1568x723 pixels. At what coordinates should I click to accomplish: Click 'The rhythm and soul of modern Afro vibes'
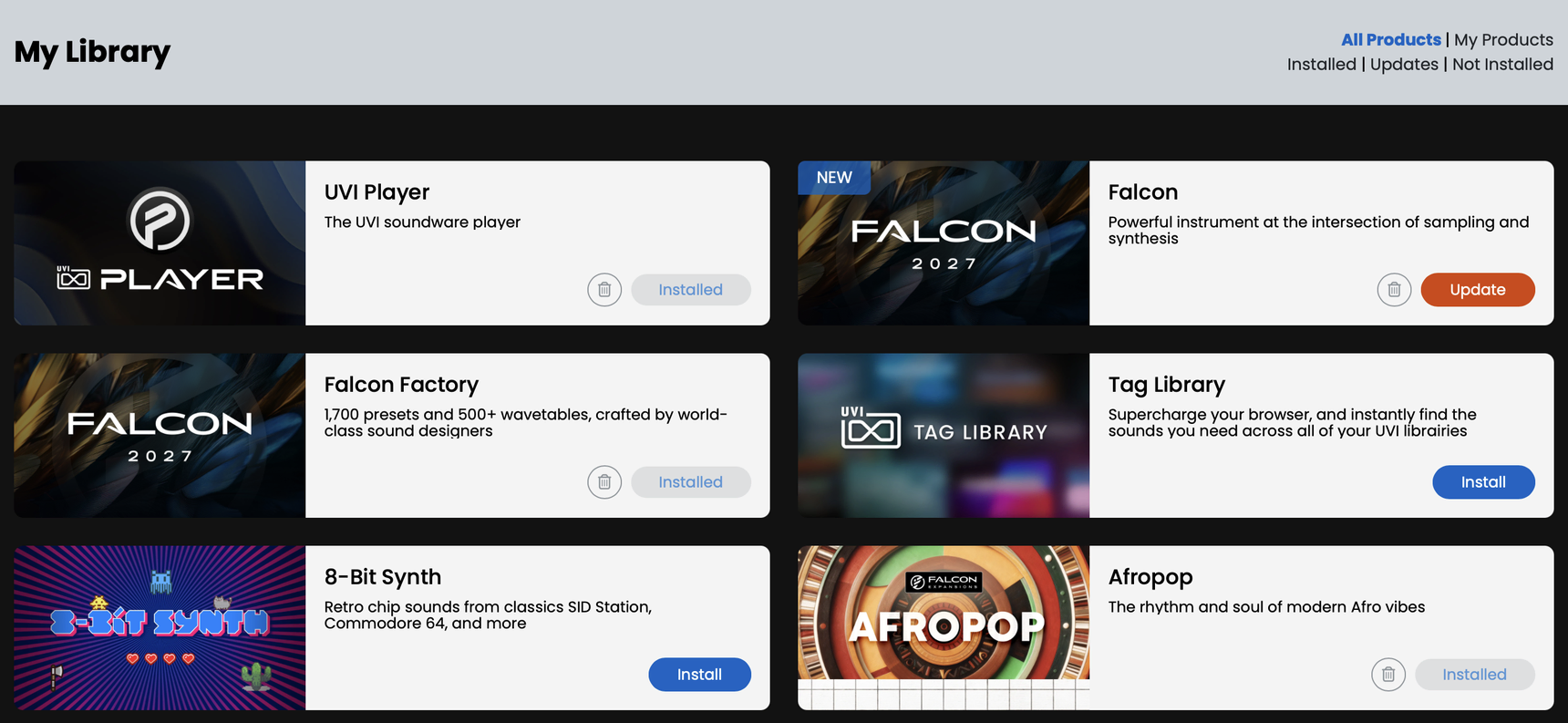tap(1266, 607)
